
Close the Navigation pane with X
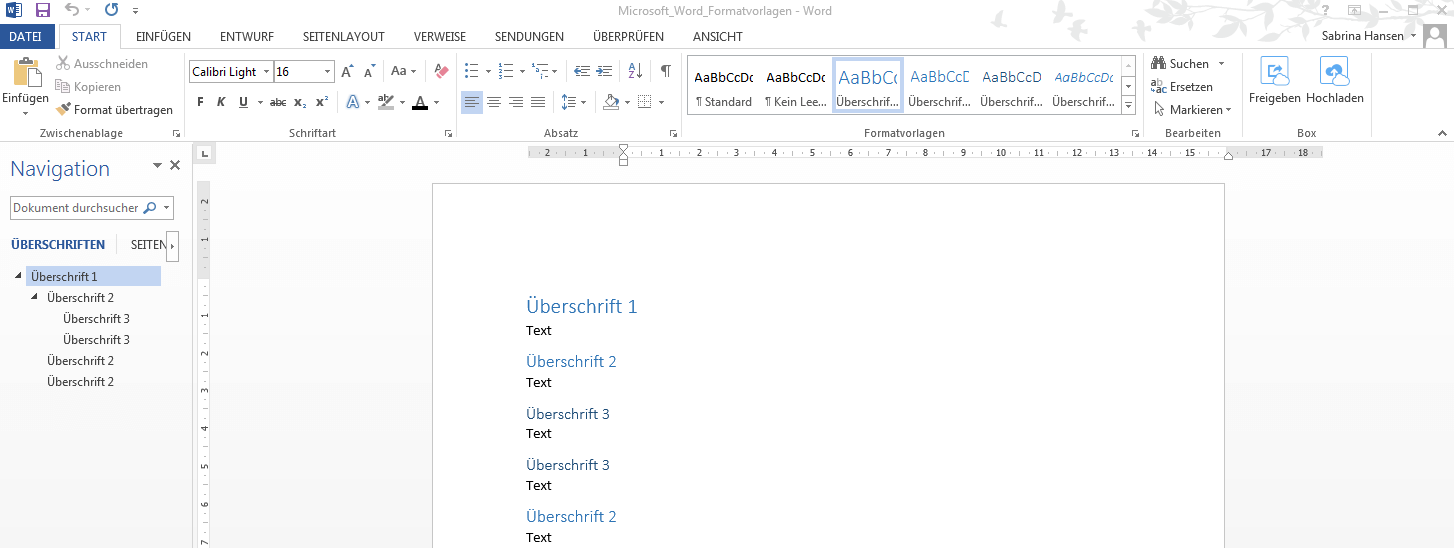tap(175, 166)
